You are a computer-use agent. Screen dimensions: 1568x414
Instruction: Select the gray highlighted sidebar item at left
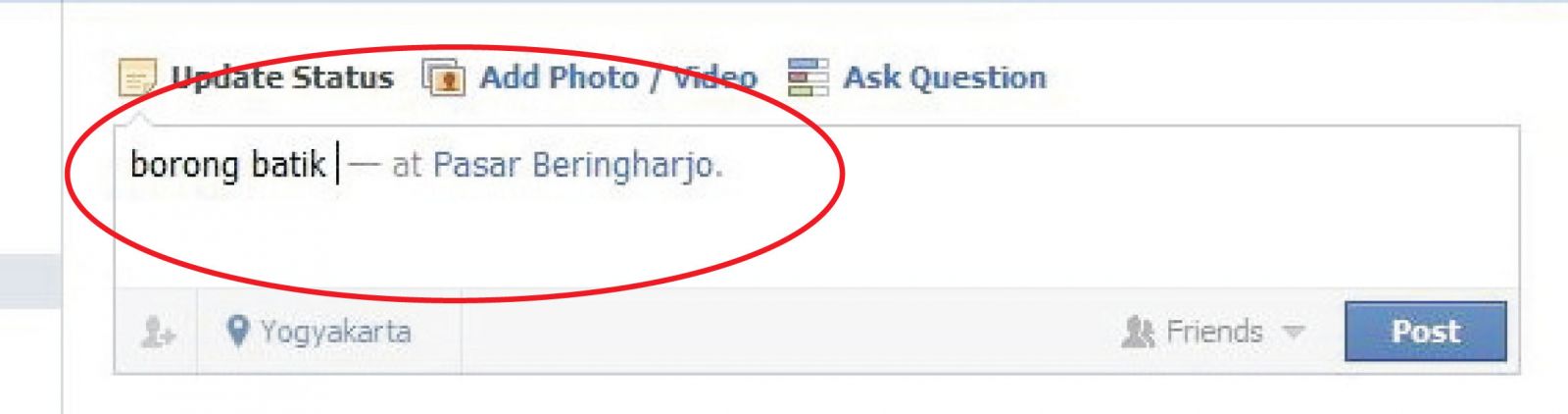[x=30, y=281]
